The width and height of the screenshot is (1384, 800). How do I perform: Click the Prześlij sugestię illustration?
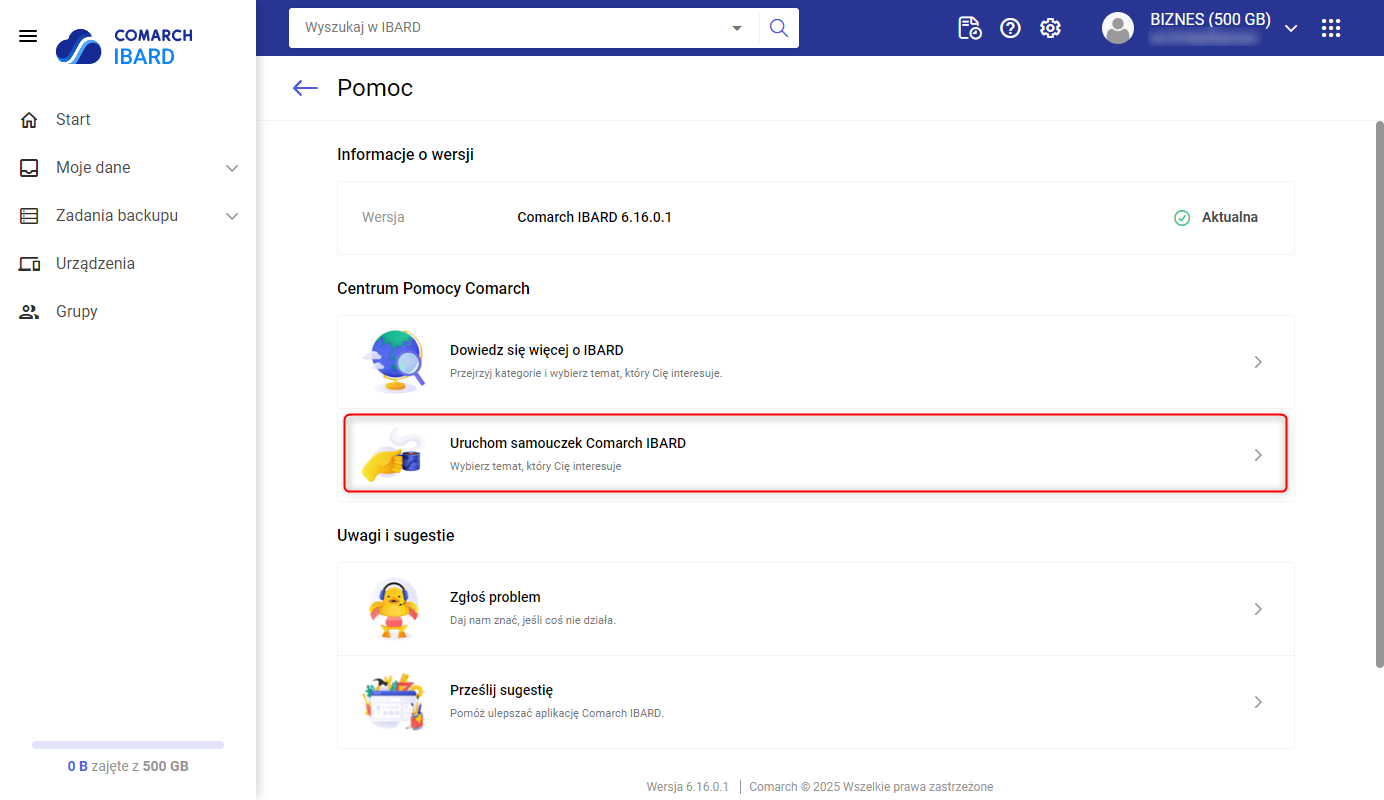point(392,701)
